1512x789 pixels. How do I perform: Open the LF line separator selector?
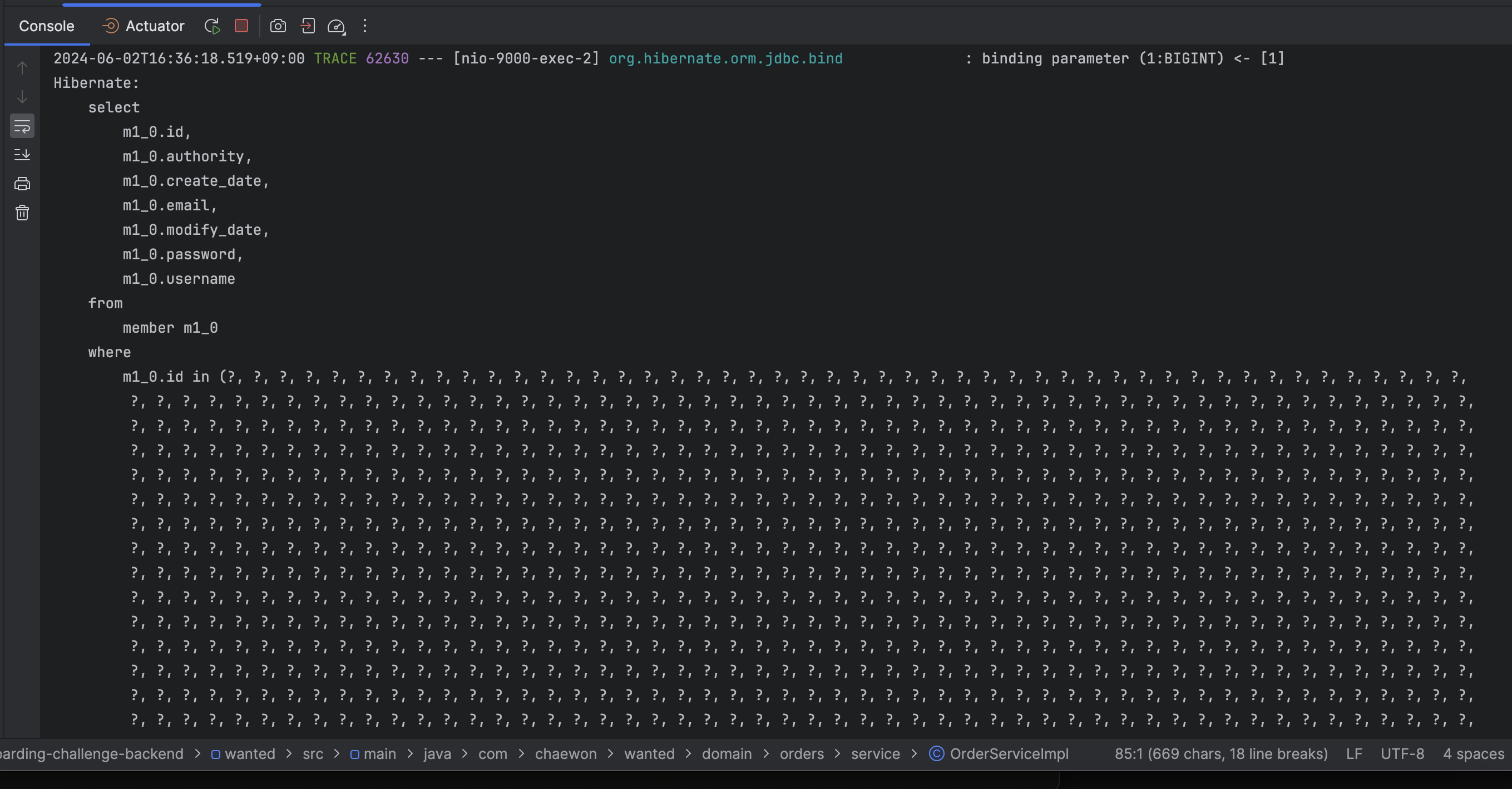(1353, 754)
